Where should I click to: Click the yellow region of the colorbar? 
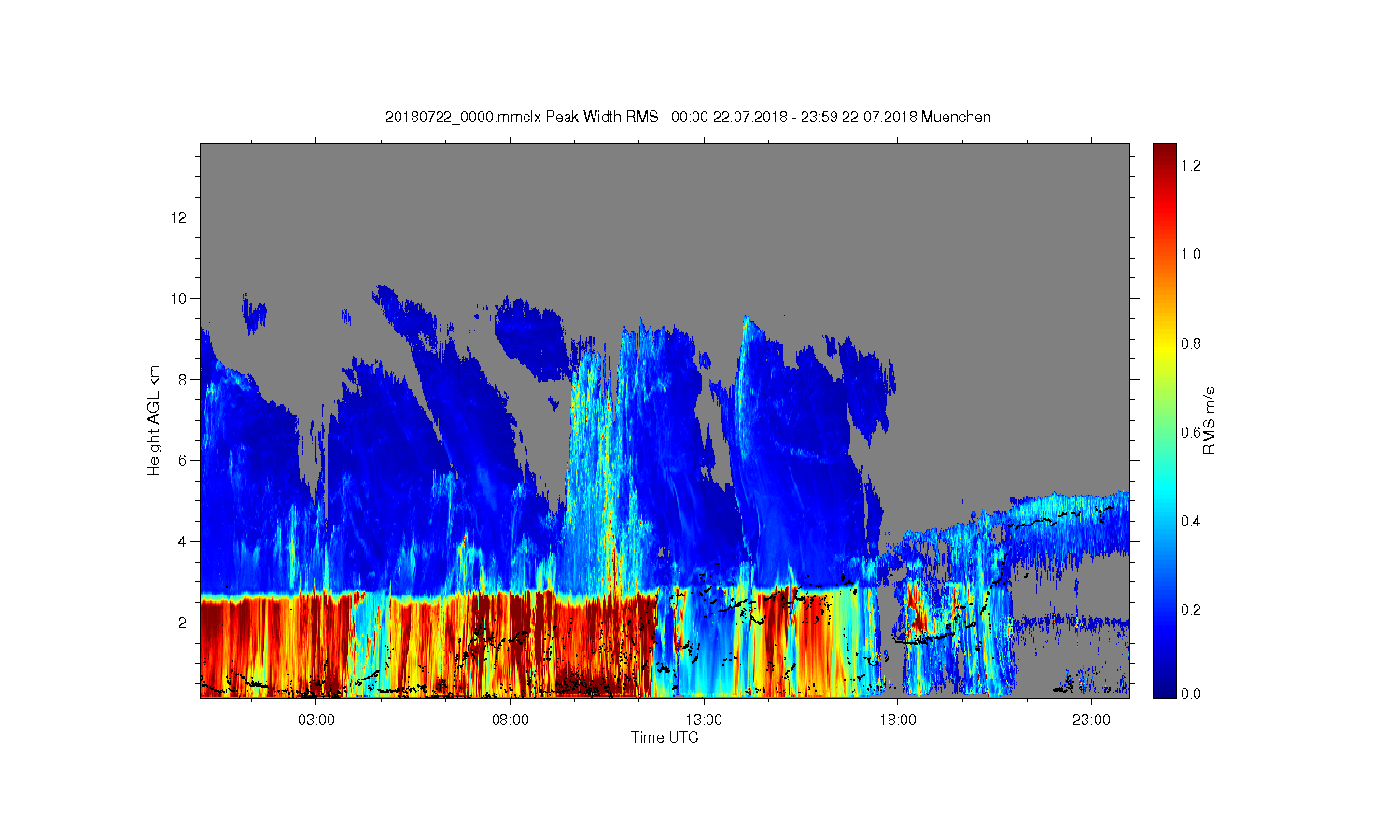click(1164, 347)
